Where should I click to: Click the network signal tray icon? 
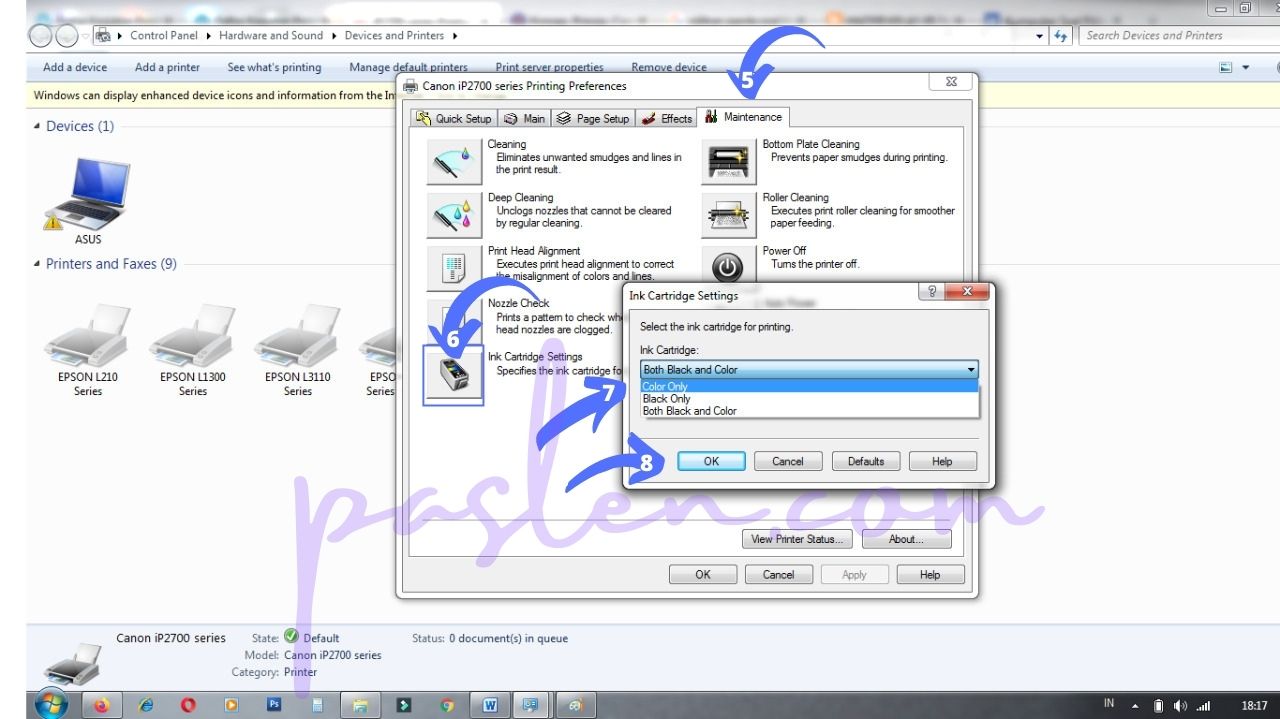1202,705
